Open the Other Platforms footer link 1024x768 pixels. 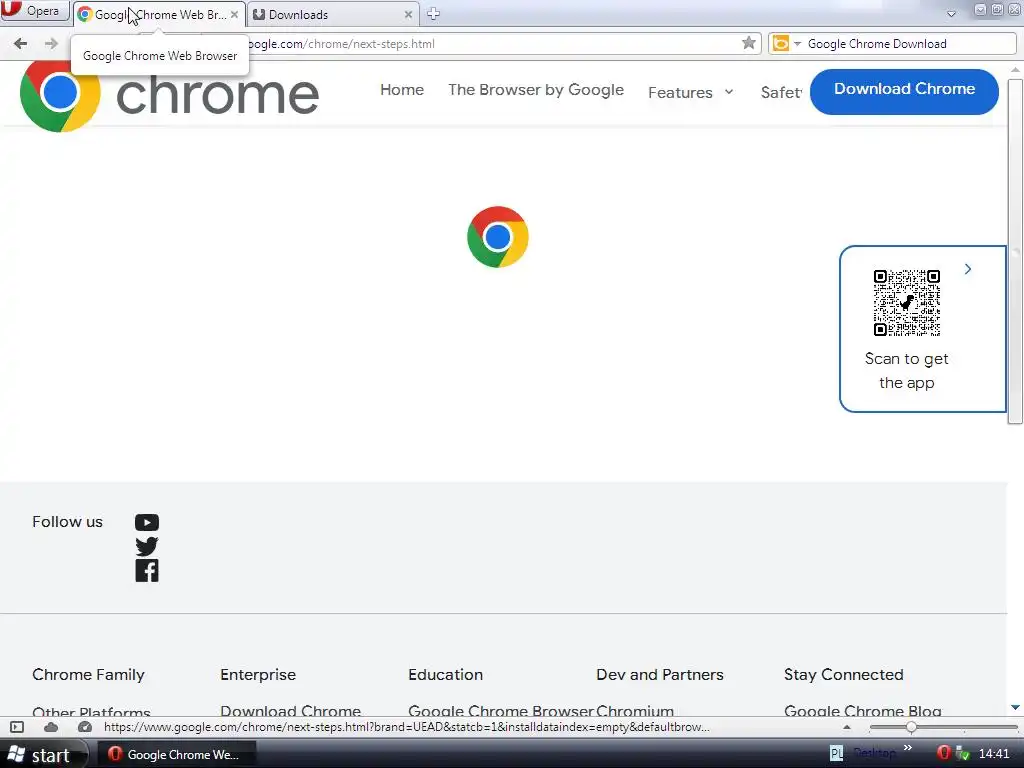coord(91,711)
